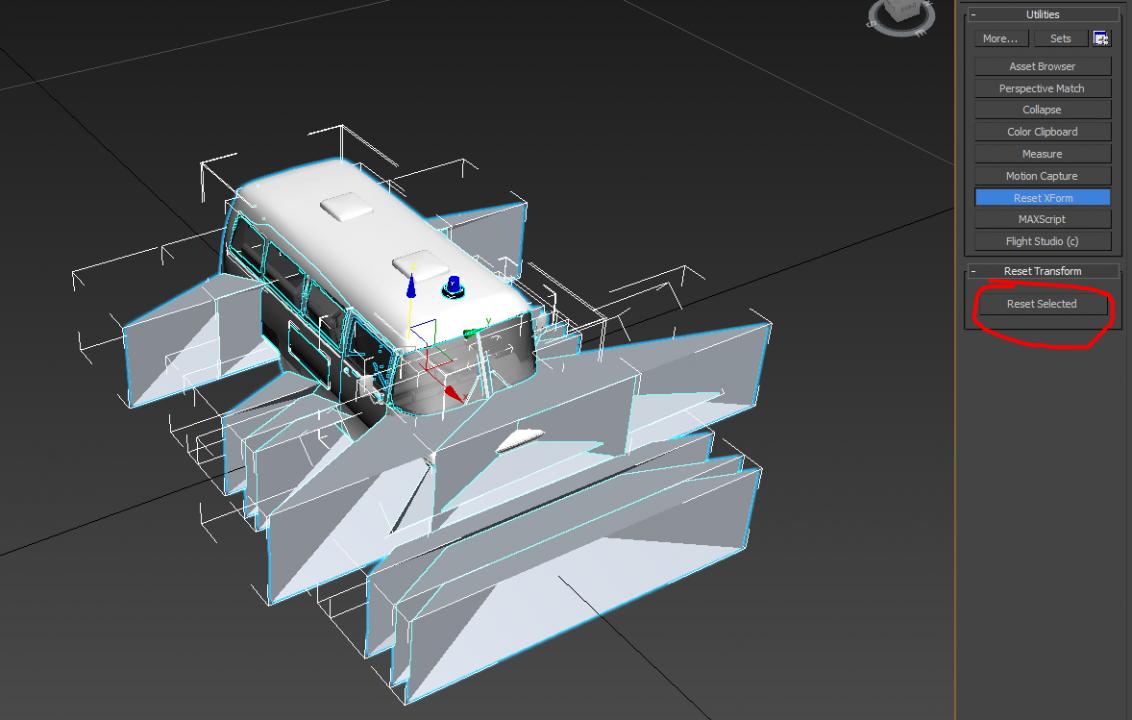
Task: Open the More... utilities list
Action: 1000,39
